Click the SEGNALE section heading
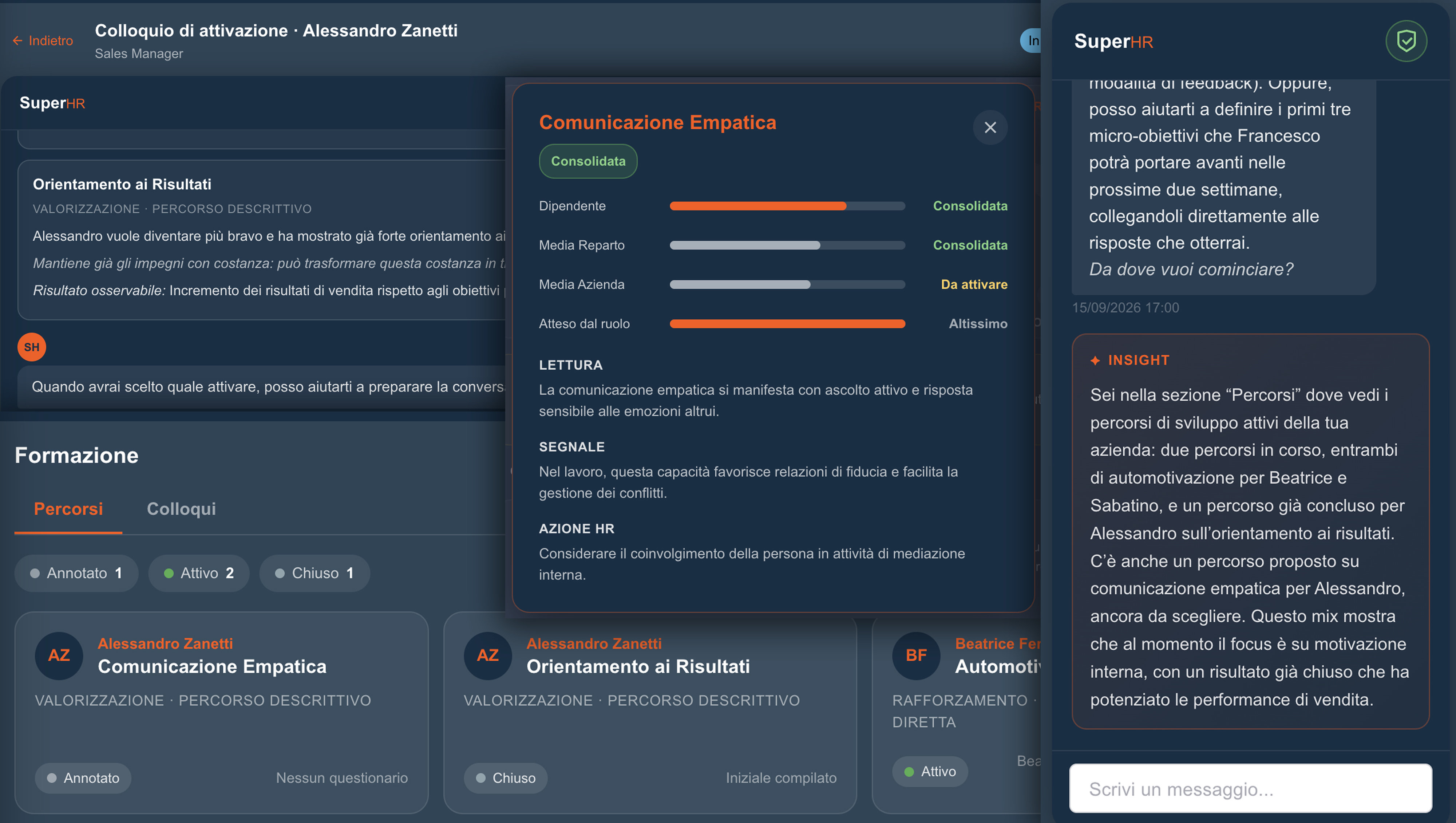This screenshot has height=823, width=1456. 572,447
